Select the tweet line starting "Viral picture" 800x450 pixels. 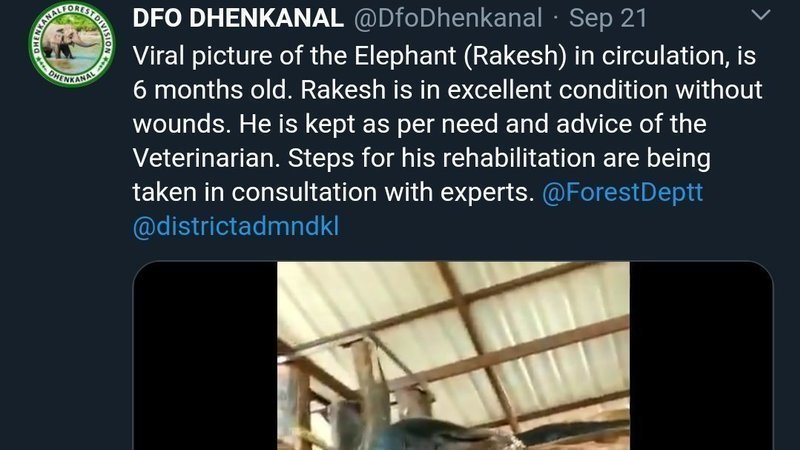(444, 56)
